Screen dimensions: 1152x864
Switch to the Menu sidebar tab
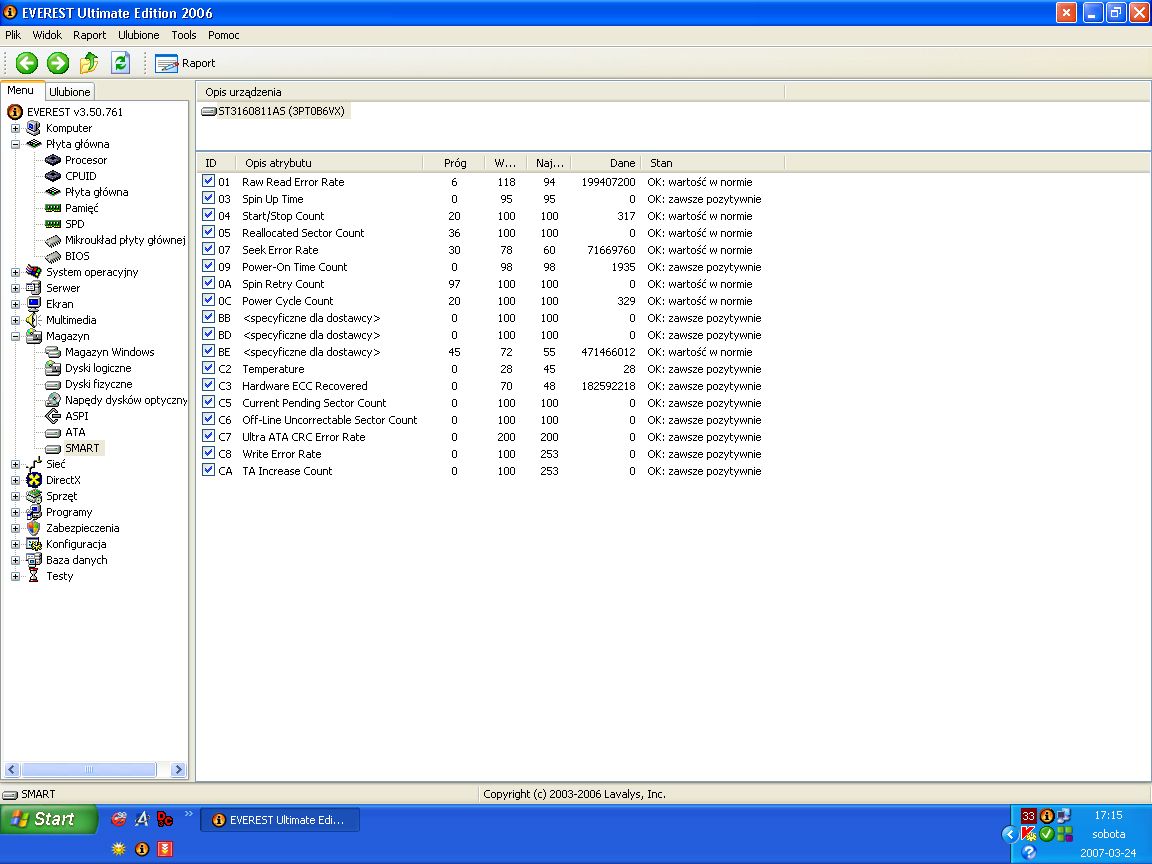[21, 90]
